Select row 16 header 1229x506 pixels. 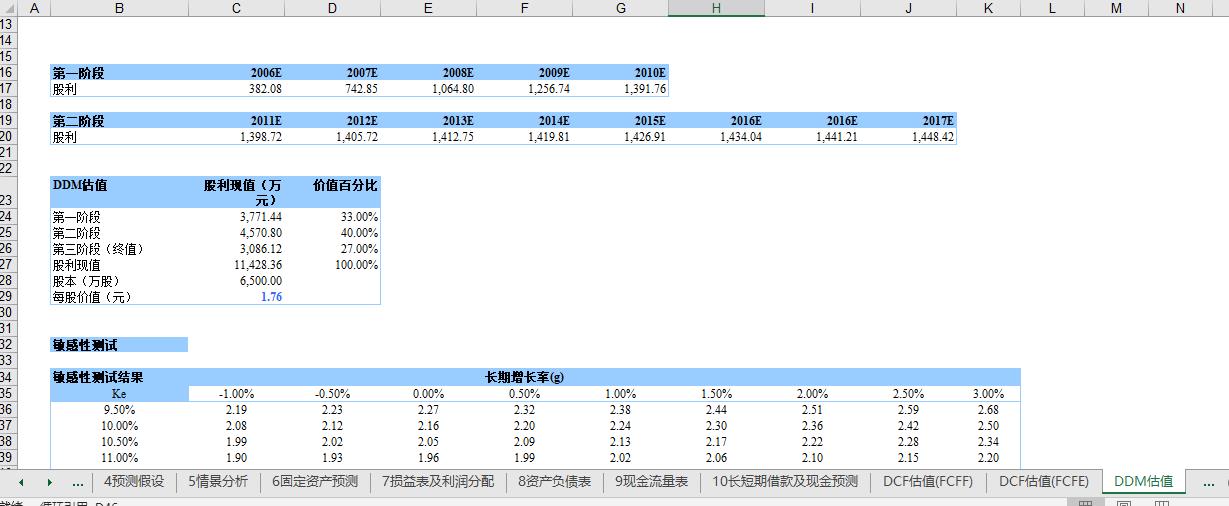tap(9, 72)
